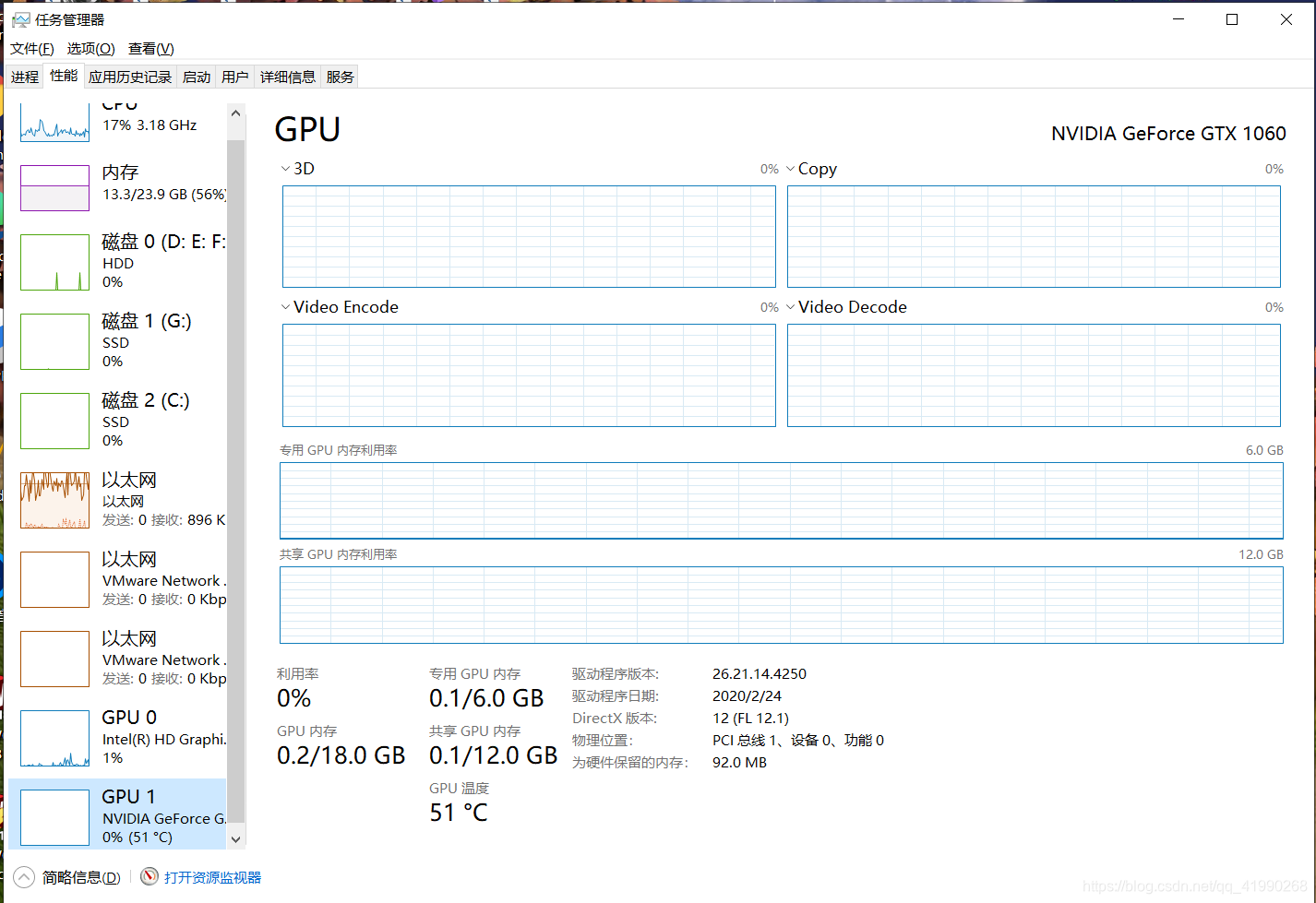Click the driver version 26.21.14.4250 value

pyautogui.click(x=760, y=674)
